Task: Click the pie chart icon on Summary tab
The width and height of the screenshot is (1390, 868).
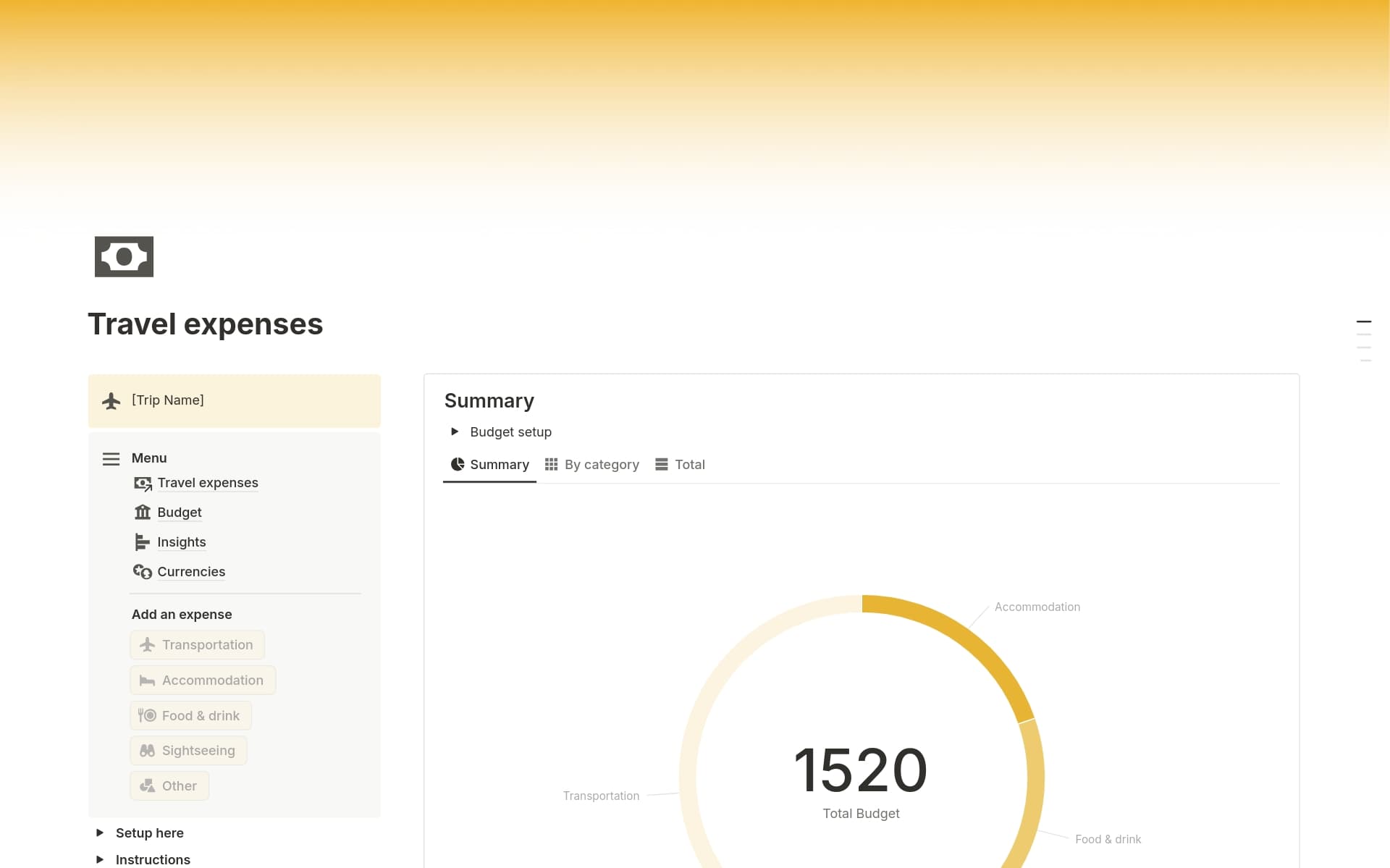Action: pos(456,464)
